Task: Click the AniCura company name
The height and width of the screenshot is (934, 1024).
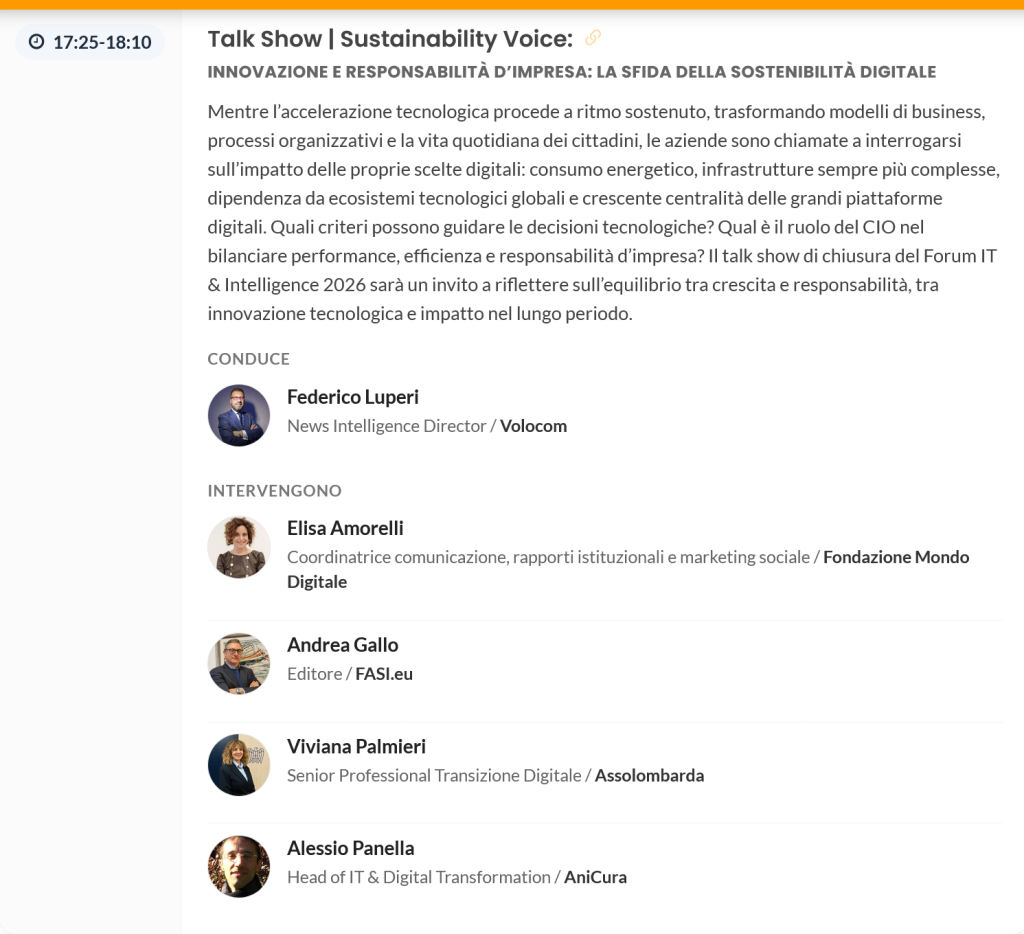Action: (x=595, y=877)
